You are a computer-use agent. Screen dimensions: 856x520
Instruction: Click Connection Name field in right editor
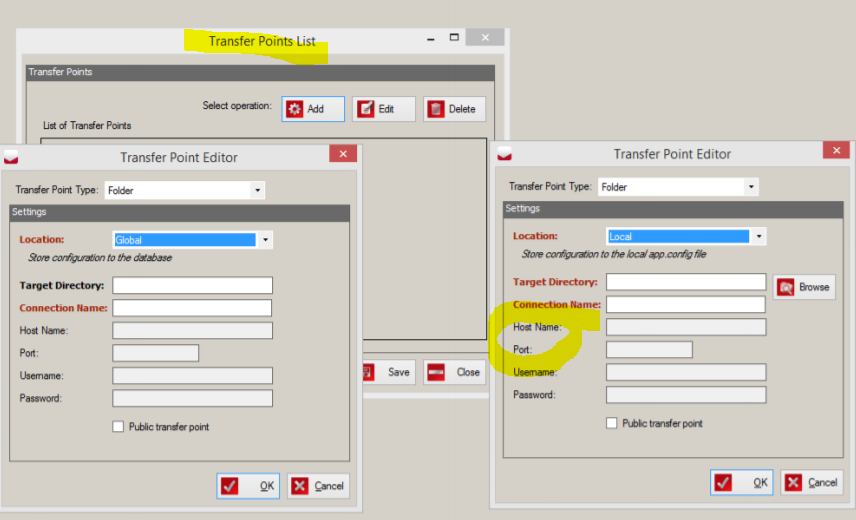click(686, 304)
